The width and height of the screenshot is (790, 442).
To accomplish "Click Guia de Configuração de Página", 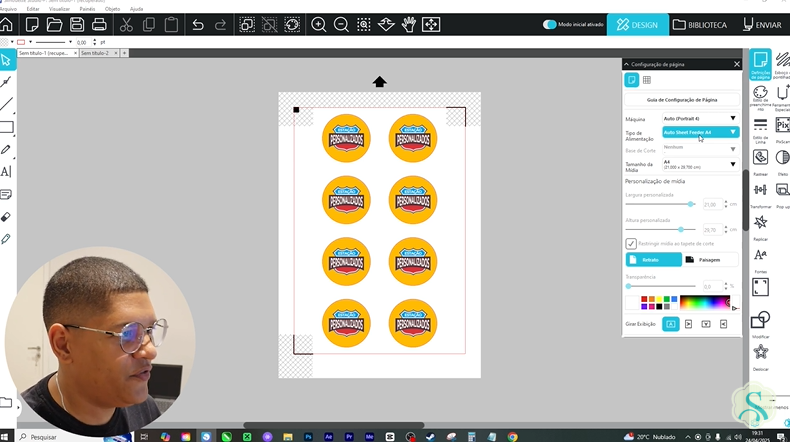I will tap(682, 100).
